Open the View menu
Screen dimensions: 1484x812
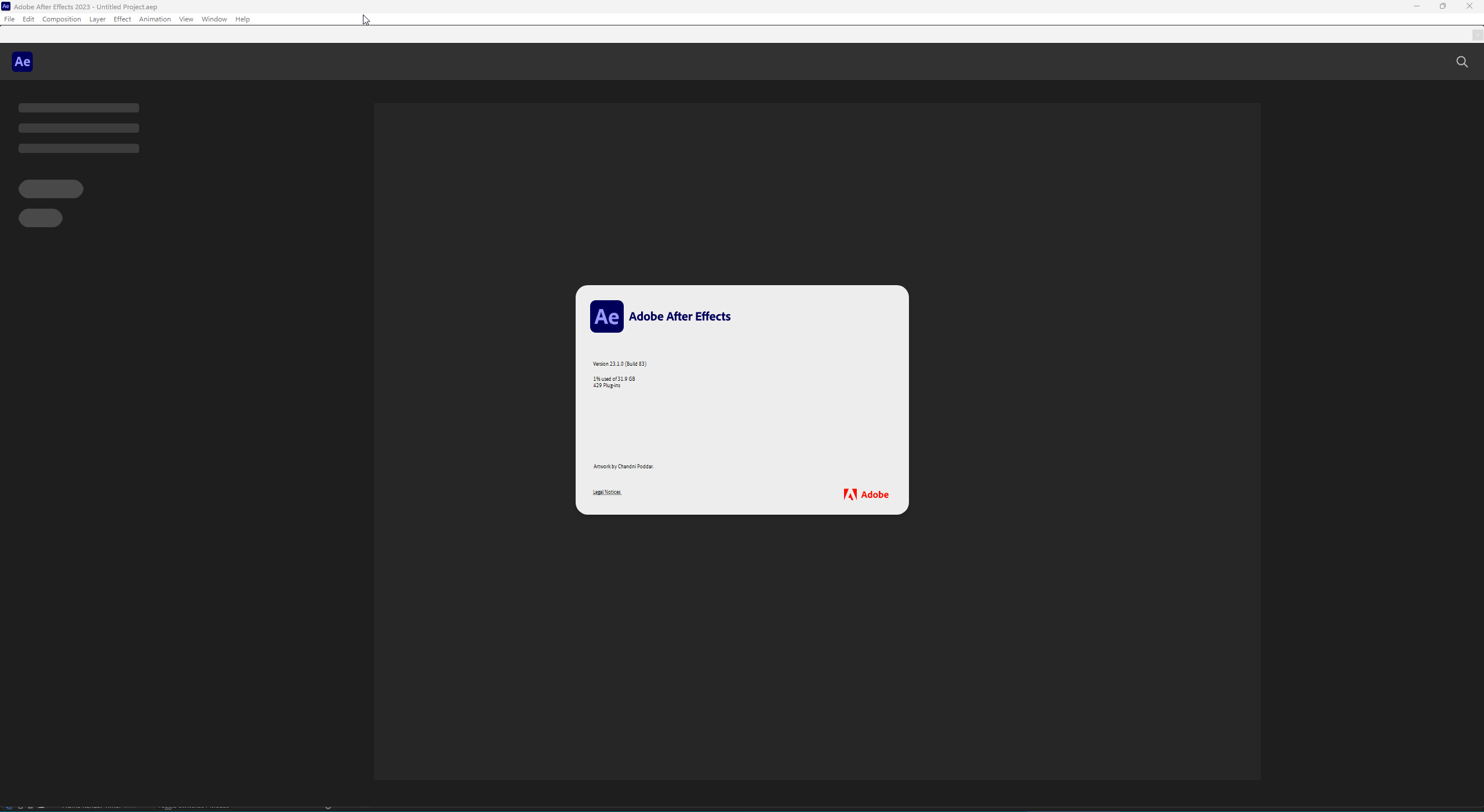tap(186, 19)
